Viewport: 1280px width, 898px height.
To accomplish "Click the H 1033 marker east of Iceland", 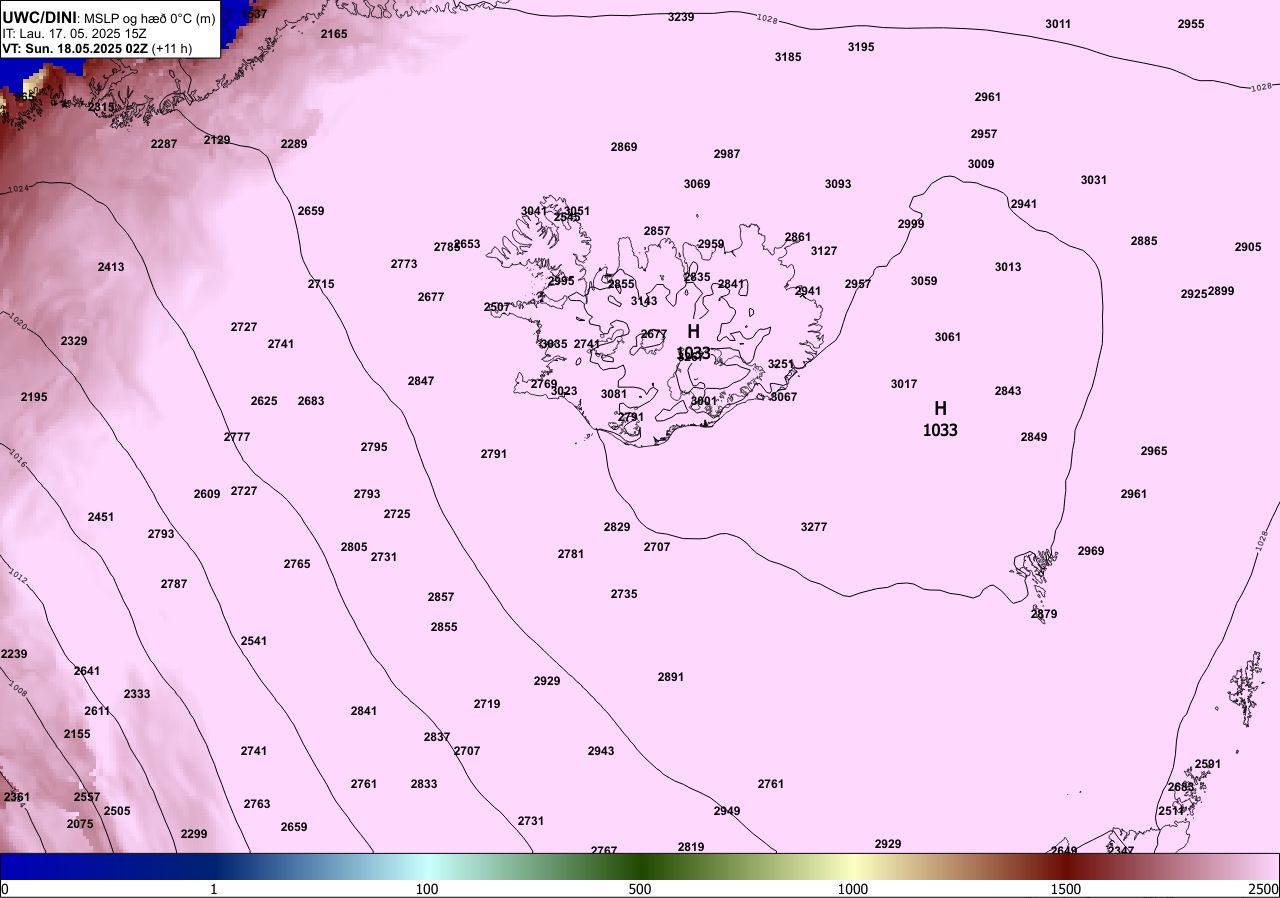I will click(x=940, y=419).
